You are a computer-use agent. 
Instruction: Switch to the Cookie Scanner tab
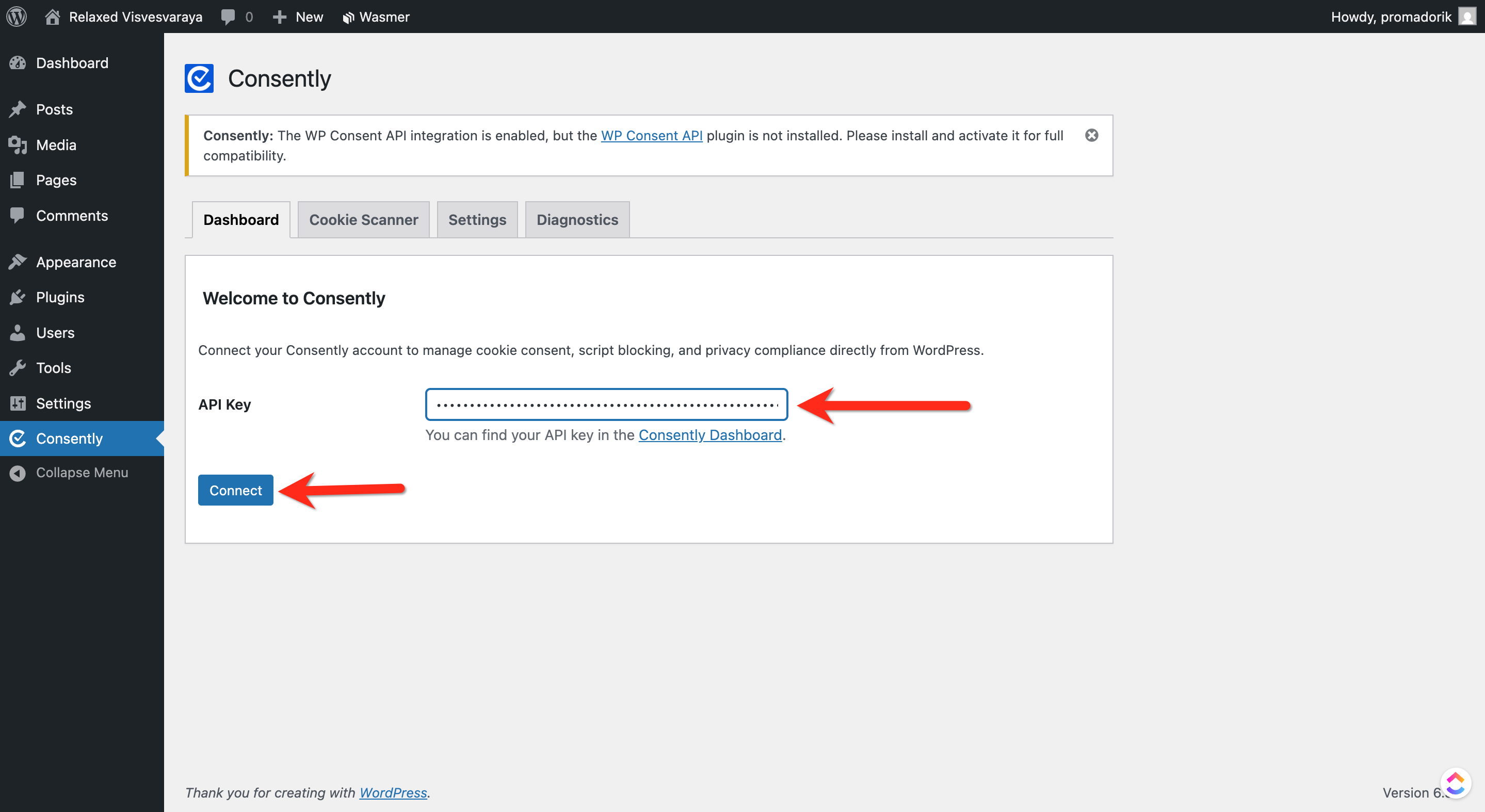coord(363,220)
